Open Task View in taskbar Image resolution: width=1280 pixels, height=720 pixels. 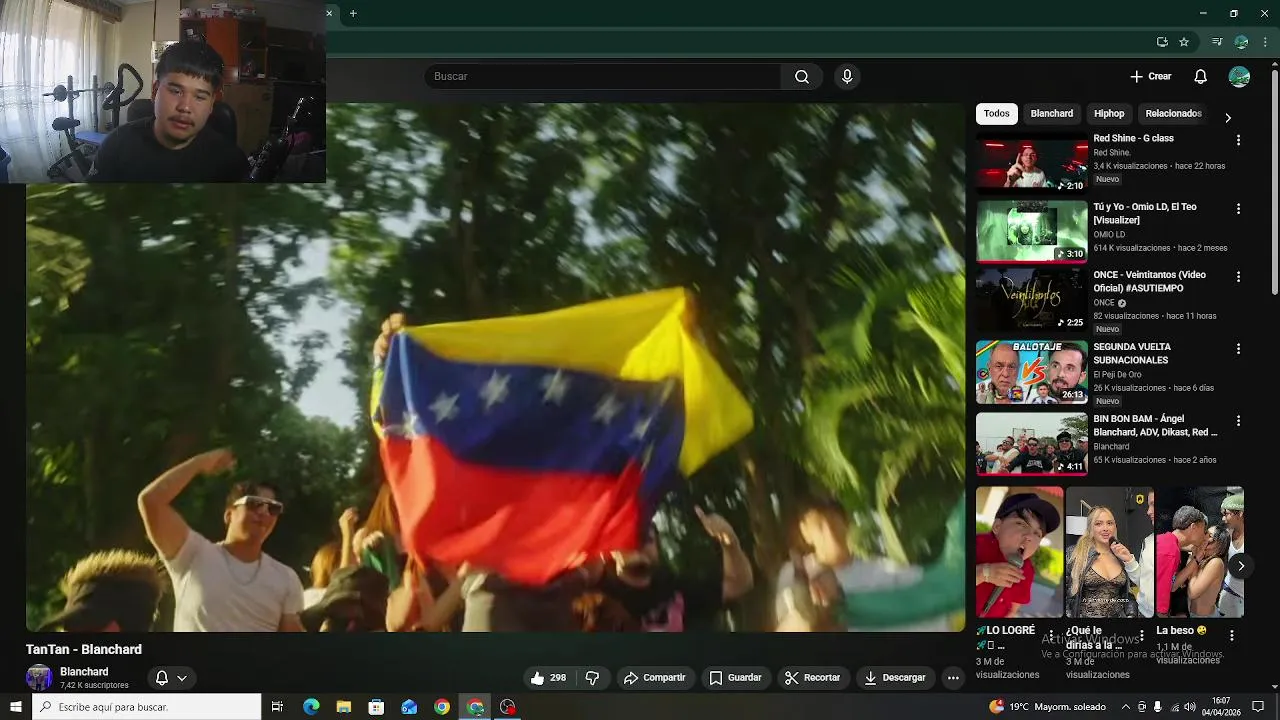click(x=278, y=707)
